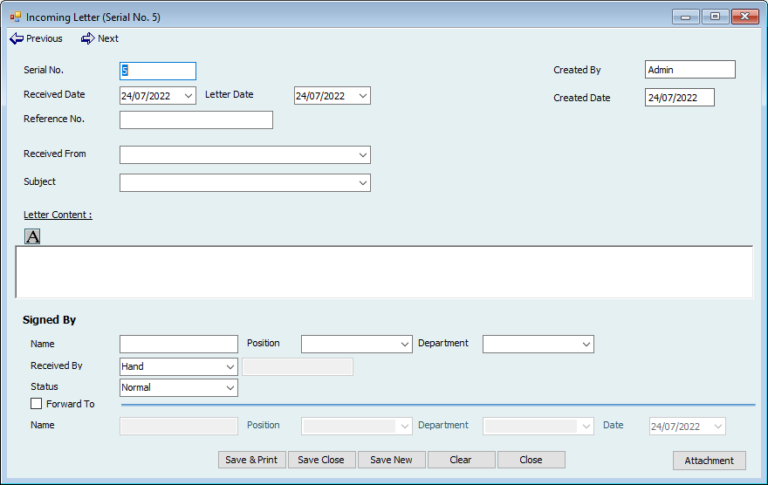Click the Save Close button

pos(321,460)
